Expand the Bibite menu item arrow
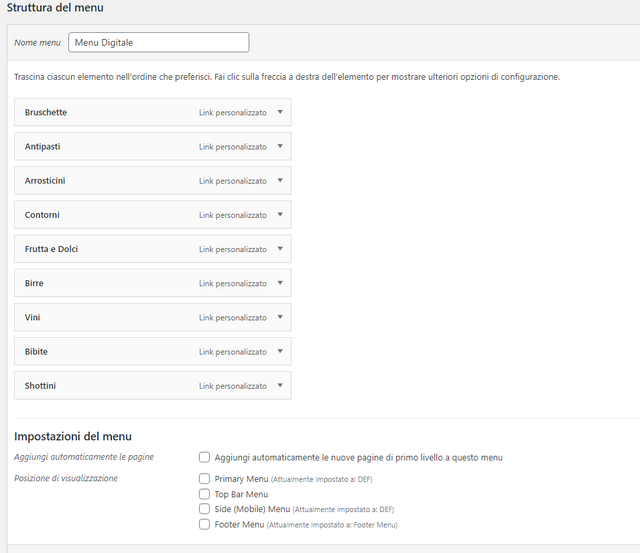This screenshot has width=640, height=553. click(x=280, y=352)
